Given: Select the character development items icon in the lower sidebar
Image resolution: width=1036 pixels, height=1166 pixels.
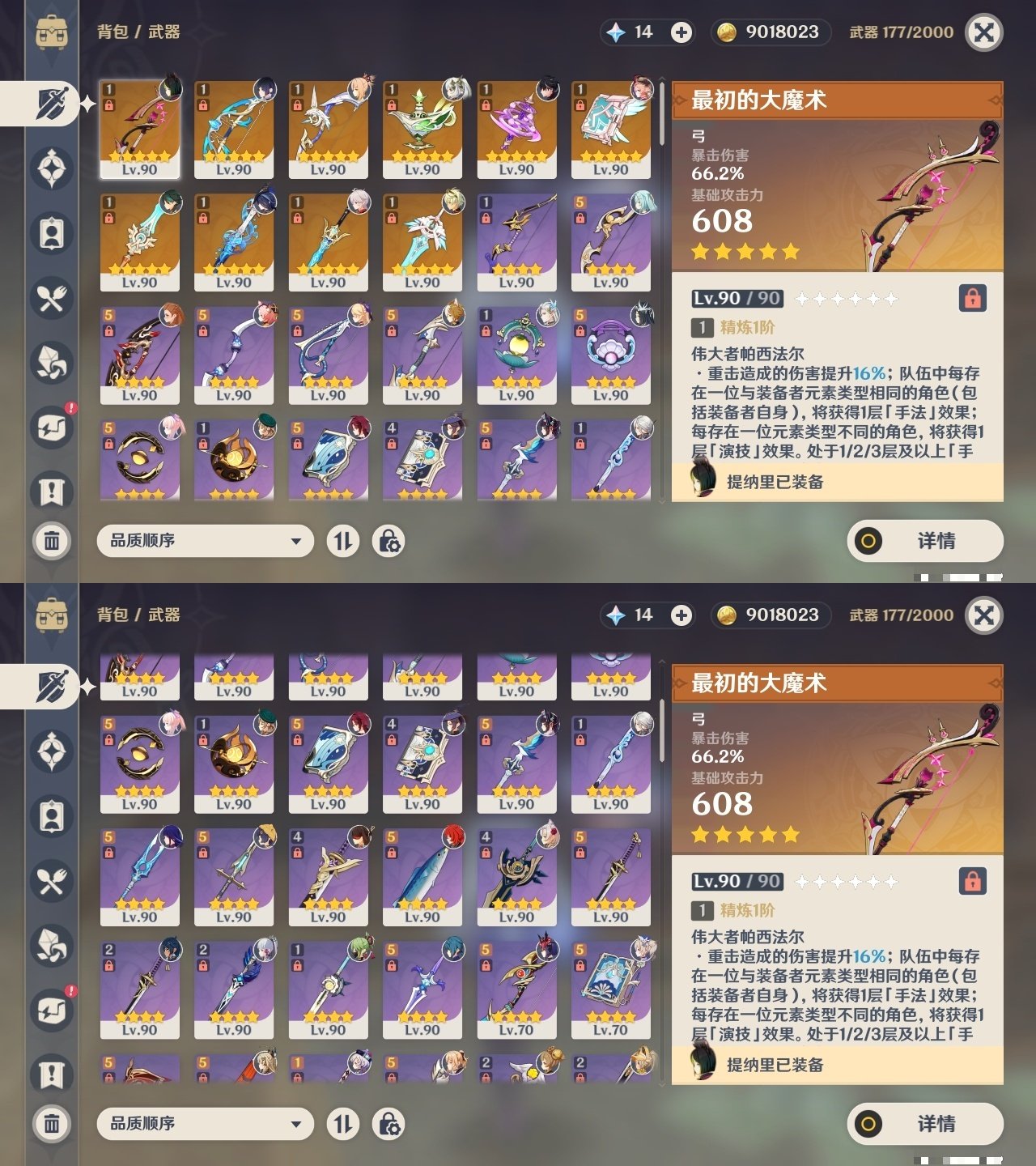Looking at the screenshot, I should pos(52,816).
